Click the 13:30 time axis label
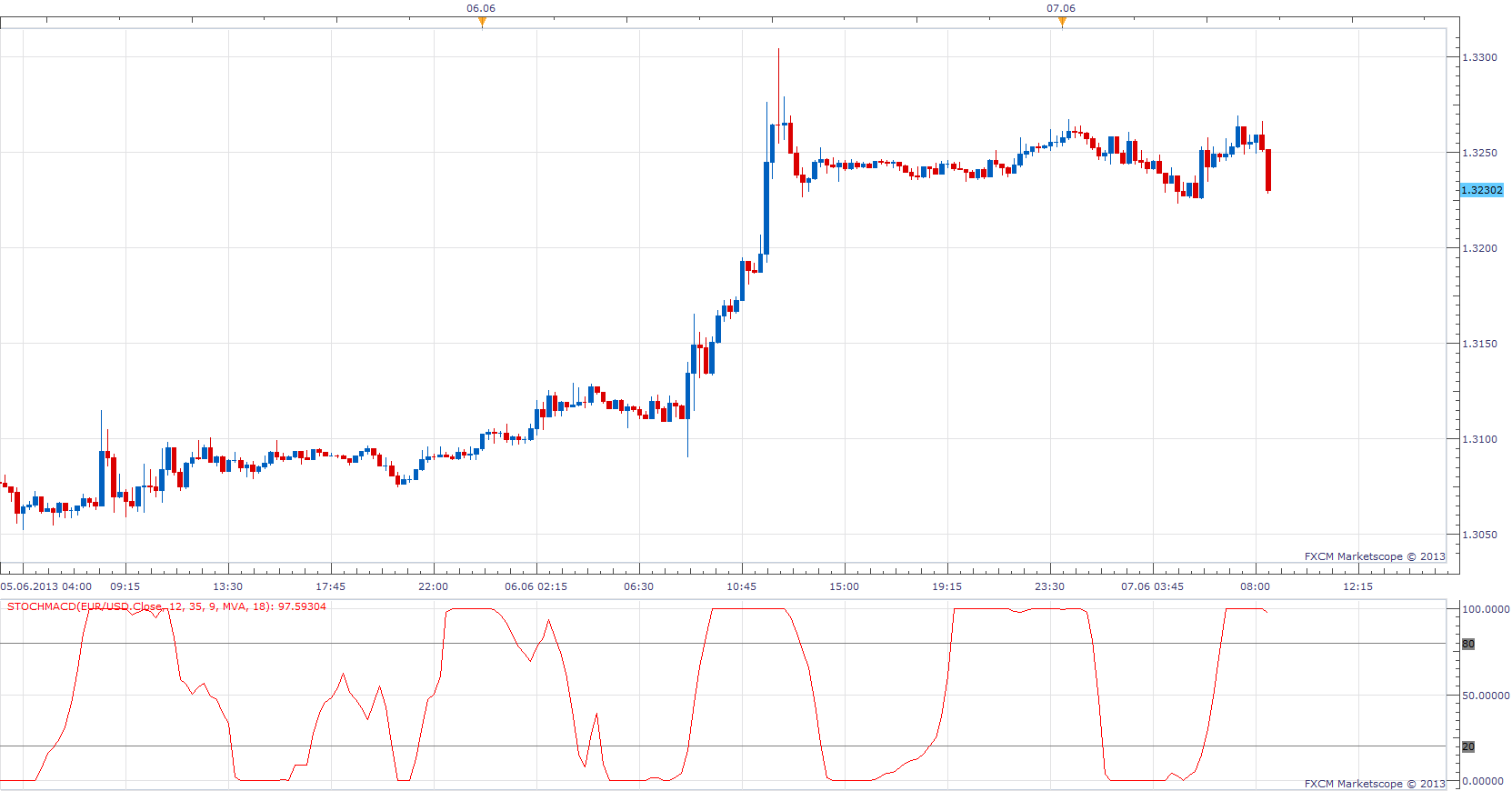This screenshot has width=1512, height=791. [x=228, y=586]
